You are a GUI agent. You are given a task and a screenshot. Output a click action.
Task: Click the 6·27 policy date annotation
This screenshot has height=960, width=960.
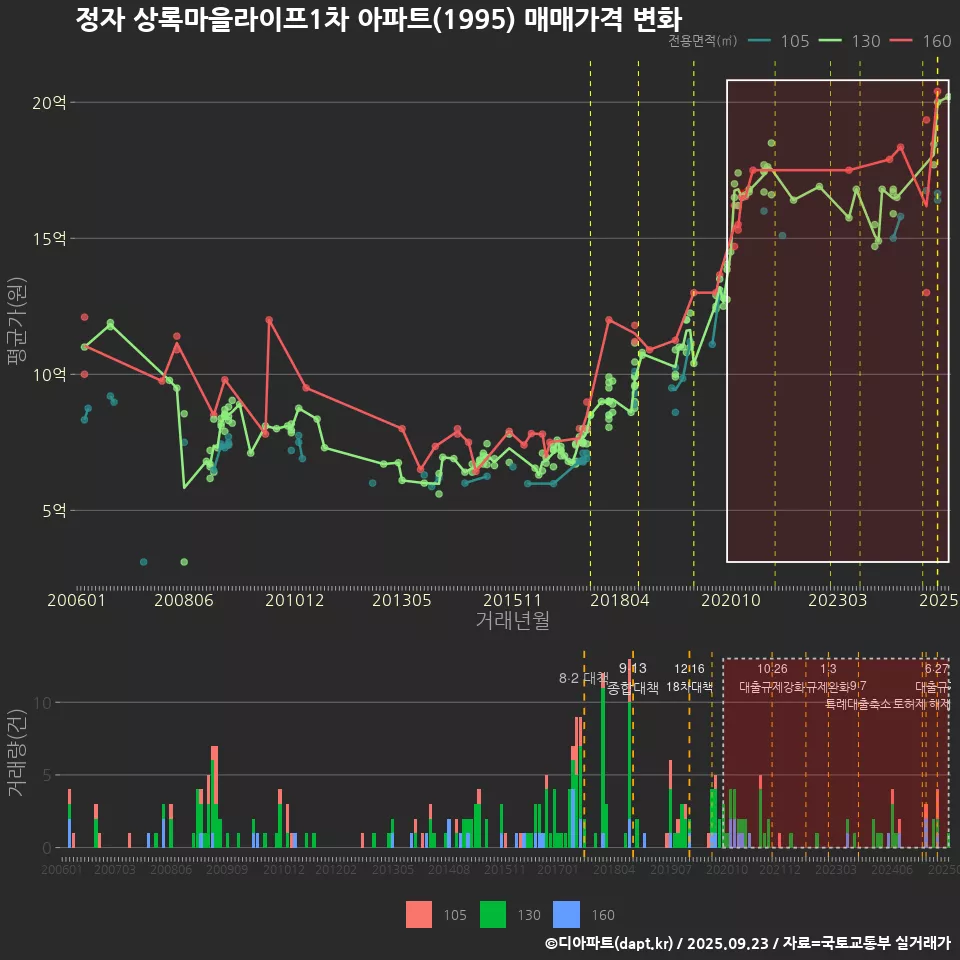(937, 669)
